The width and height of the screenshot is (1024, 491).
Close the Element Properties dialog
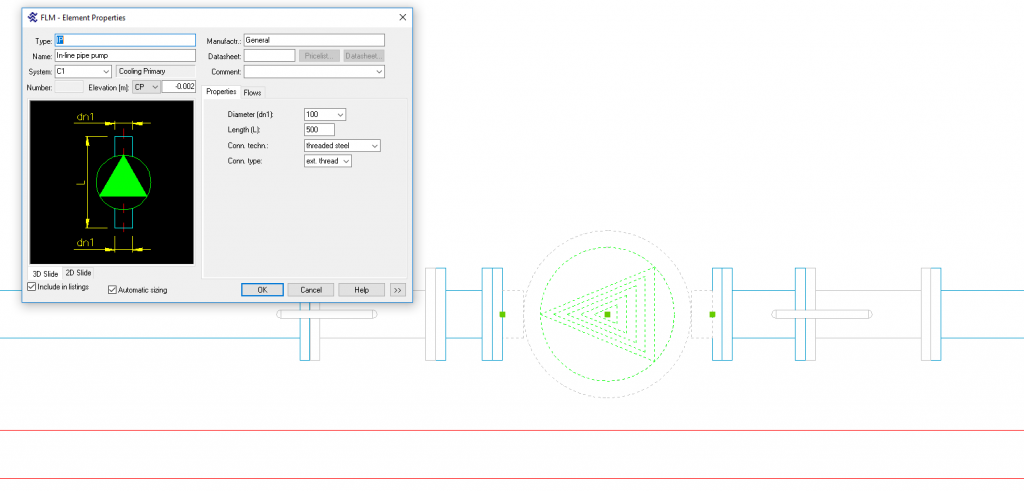tap(402, 17)
